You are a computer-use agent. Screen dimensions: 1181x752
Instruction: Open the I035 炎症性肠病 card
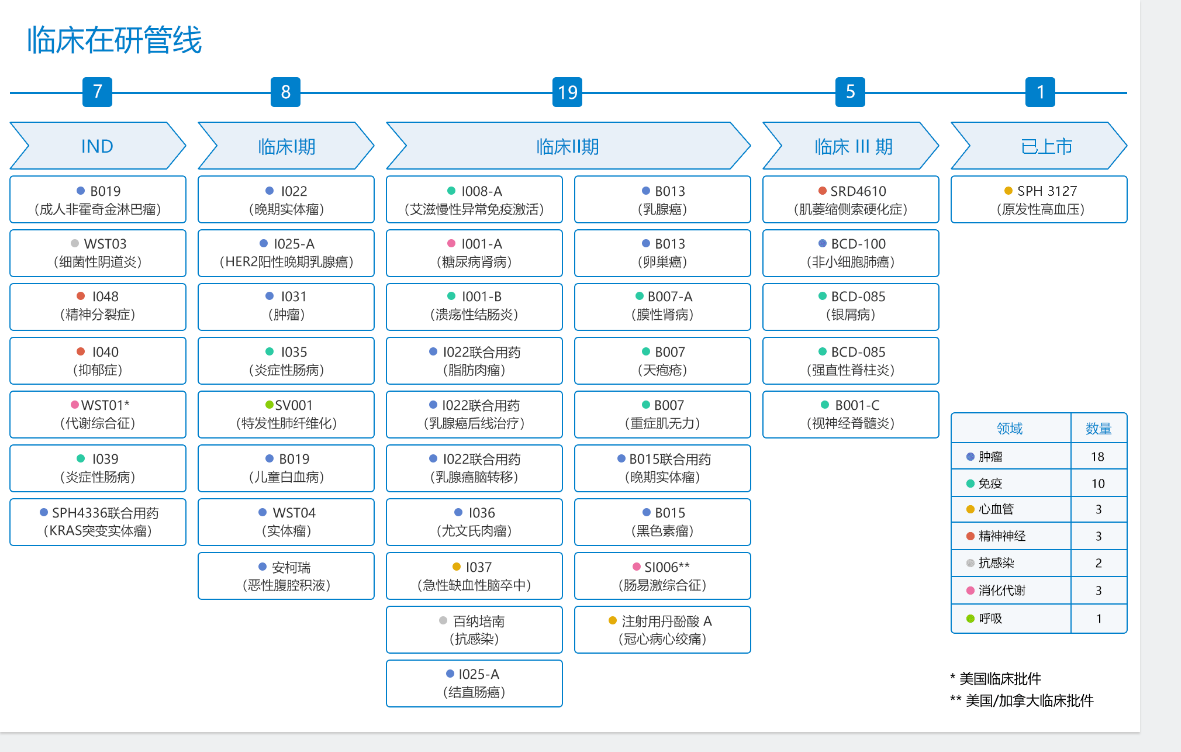pos(286,361)
